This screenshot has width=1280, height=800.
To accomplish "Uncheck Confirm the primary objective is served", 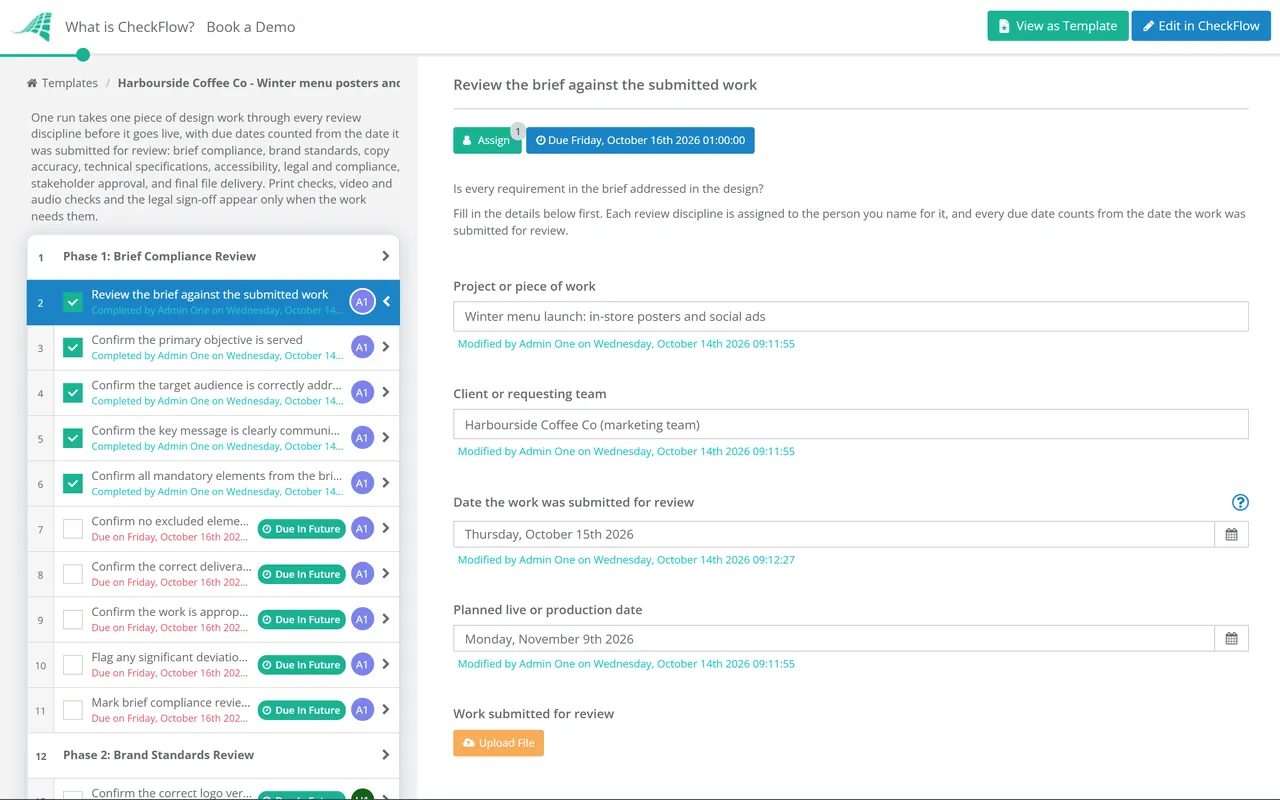I will pos(73,347).
